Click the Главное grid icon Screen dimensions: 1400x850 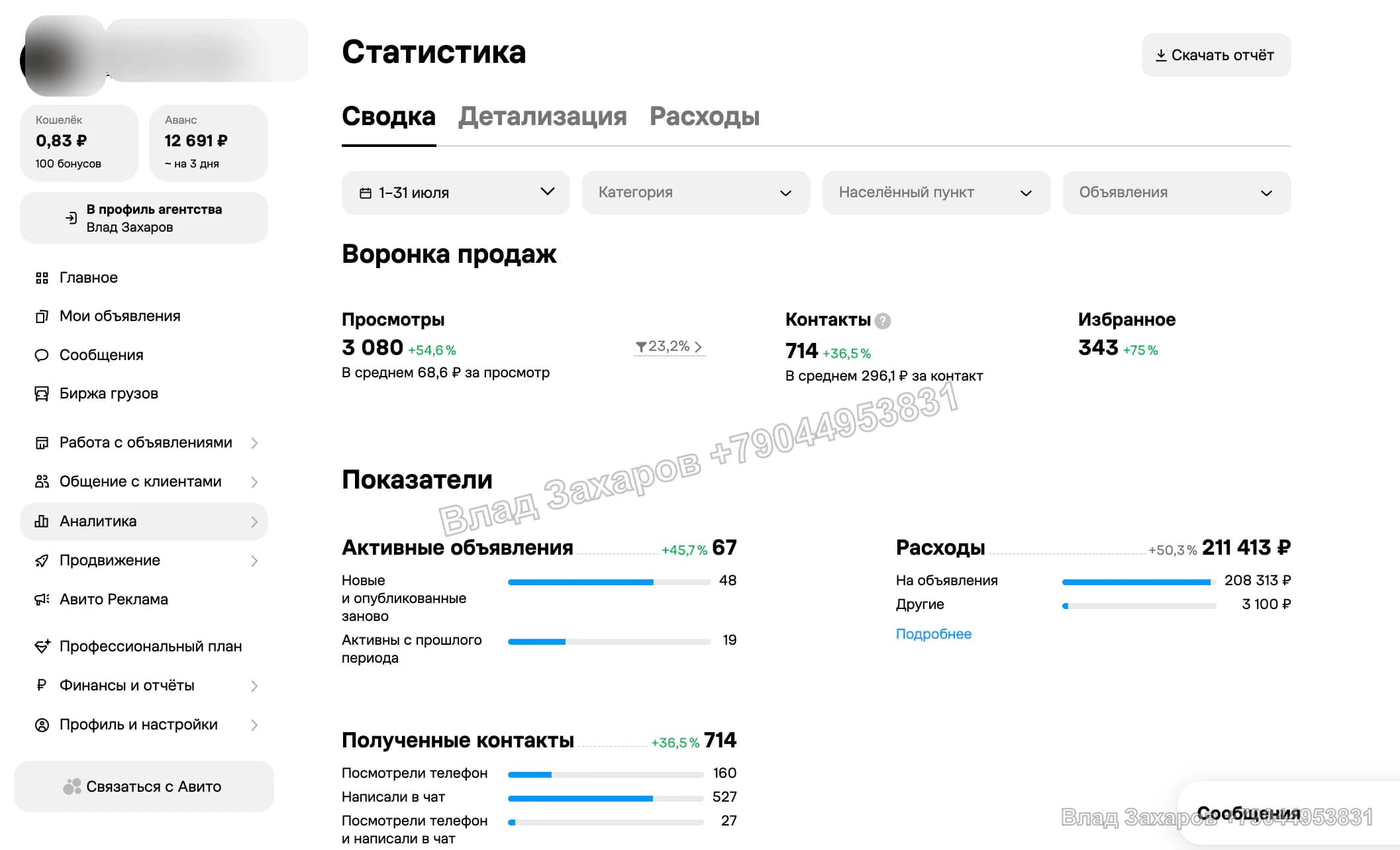[x=42, y=278]
